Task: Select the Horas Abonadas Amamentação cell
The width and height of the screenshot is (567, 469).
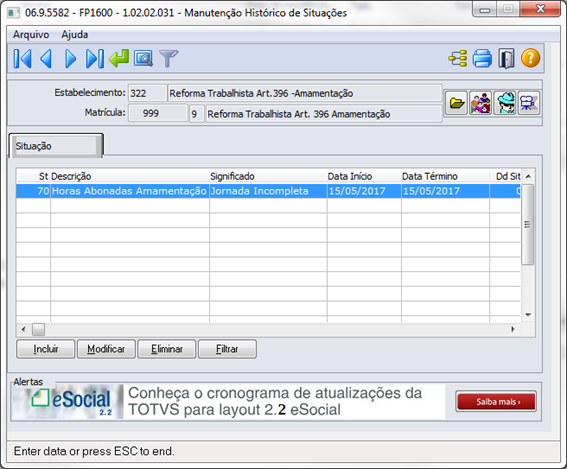Action: [130, 191]
